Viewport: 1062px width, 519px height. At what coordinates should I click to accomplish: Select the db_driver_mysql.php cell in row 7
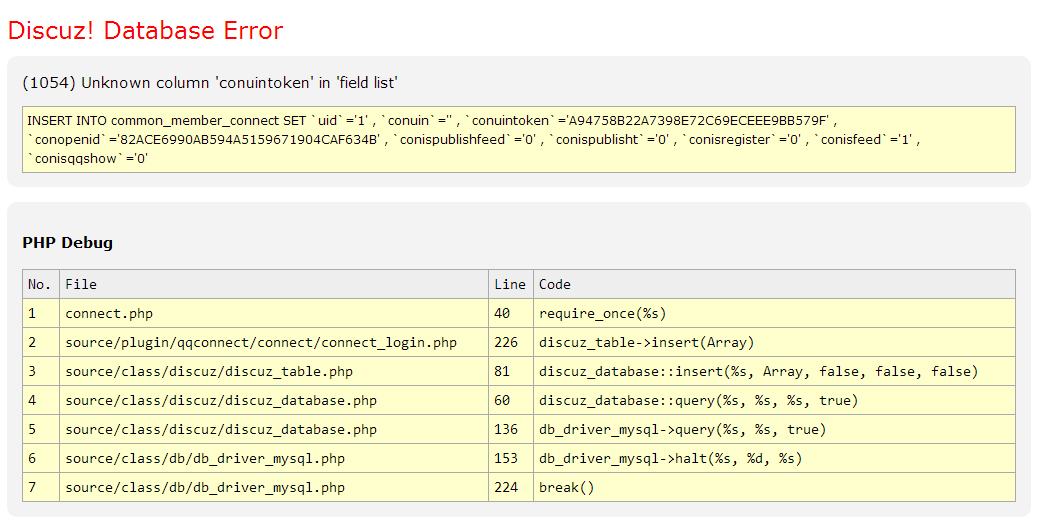pyautogui.click(x=274, y=488)
